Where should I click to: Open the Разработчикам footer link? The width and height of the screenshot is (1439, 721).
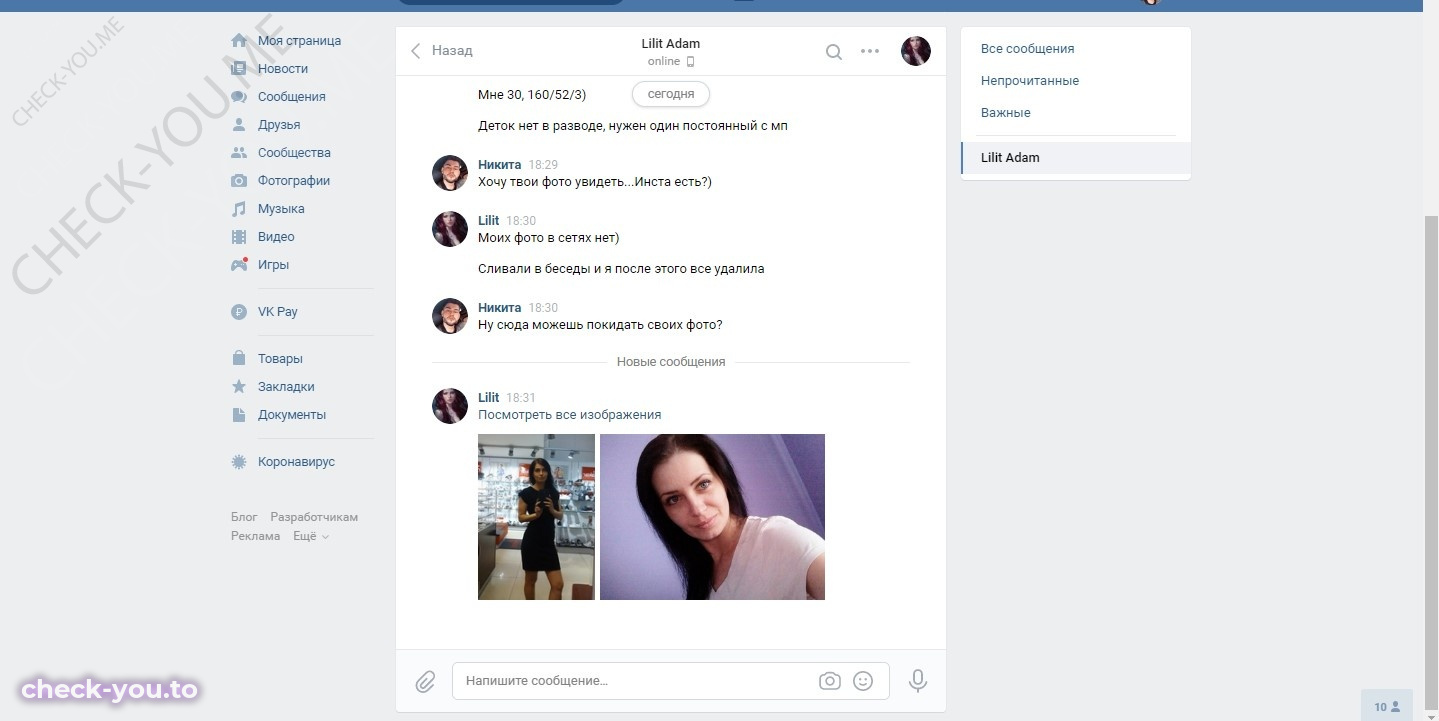tap(314, 517)
